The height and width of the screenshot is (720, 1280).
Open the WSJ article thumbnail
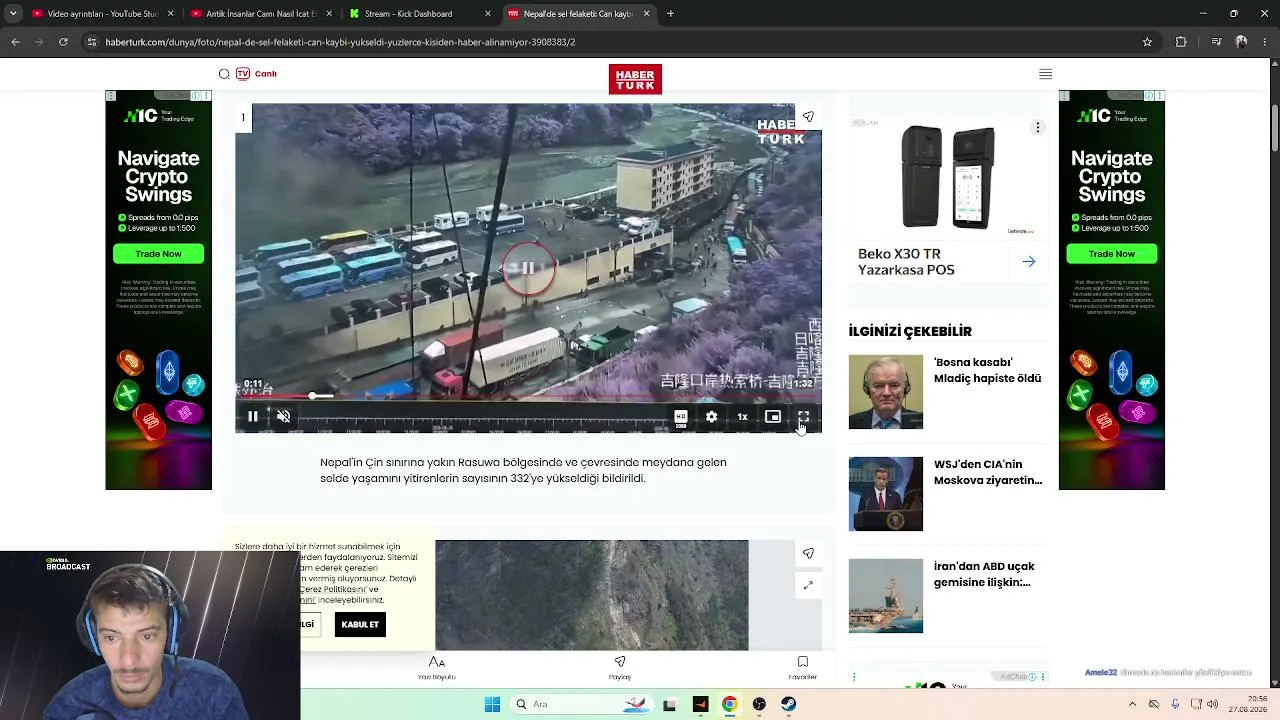[886, 494]
